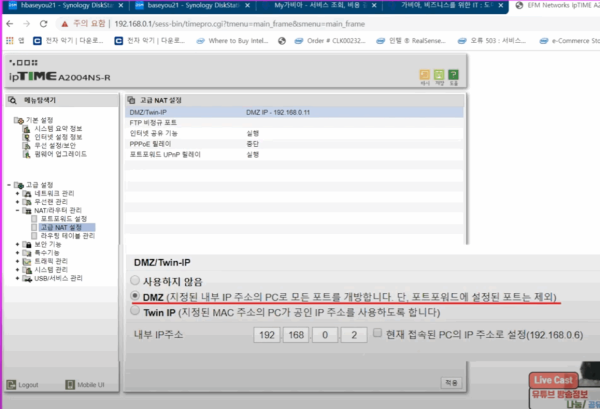
Task: Click the globe bookmark icon
Action: tap(282, 41)
